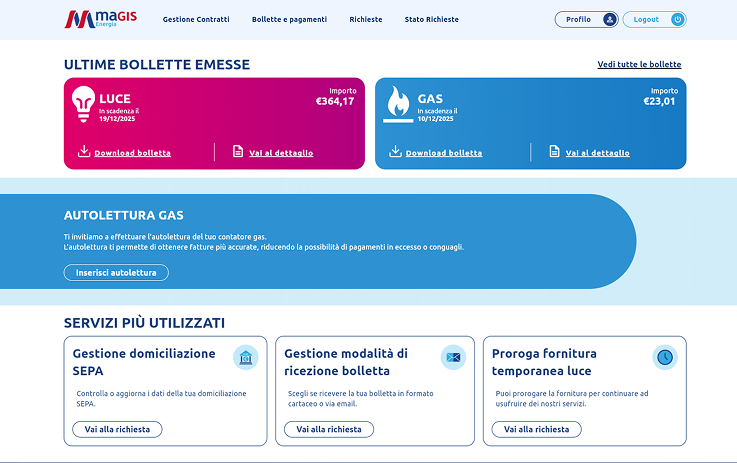Click the flame icon on Gas card
This screenshot has width=737, height=463.
coord(397,103)
